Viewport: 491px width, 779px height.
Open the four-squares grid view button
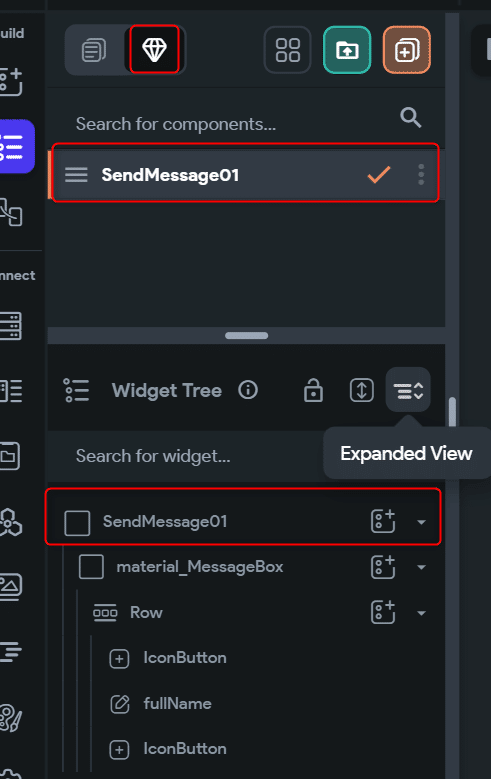click(x=288, y=50)
